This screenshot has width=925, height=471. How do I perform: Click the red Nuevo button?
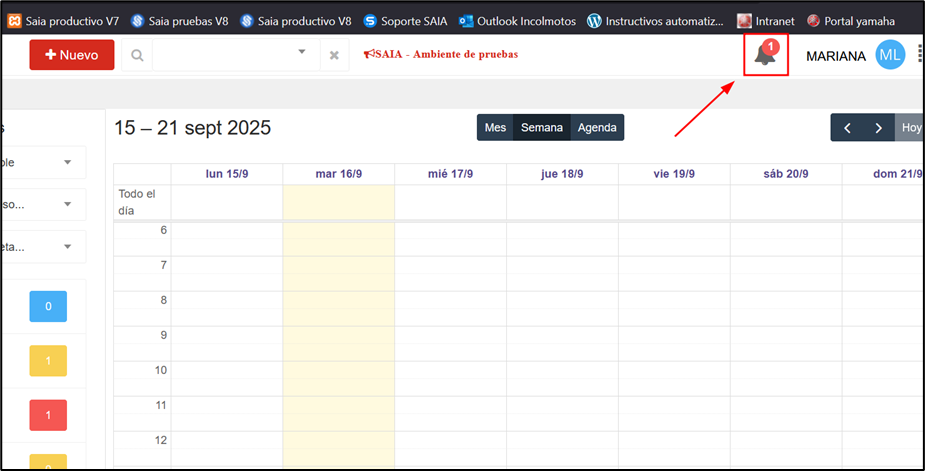[72, 55]
